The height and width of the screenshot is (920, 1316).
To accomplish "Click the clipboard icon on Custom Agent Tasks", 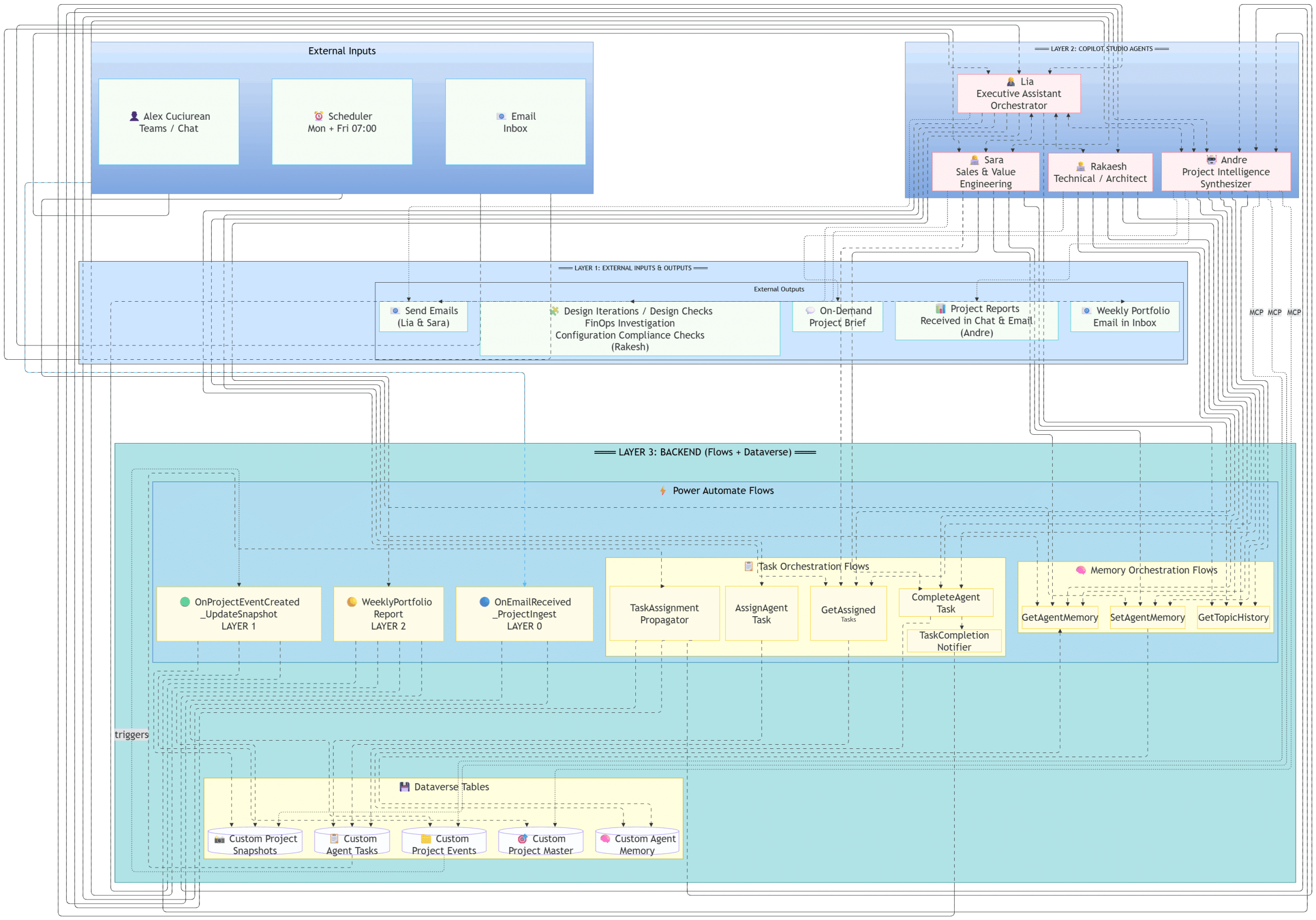I will point(334,839).
